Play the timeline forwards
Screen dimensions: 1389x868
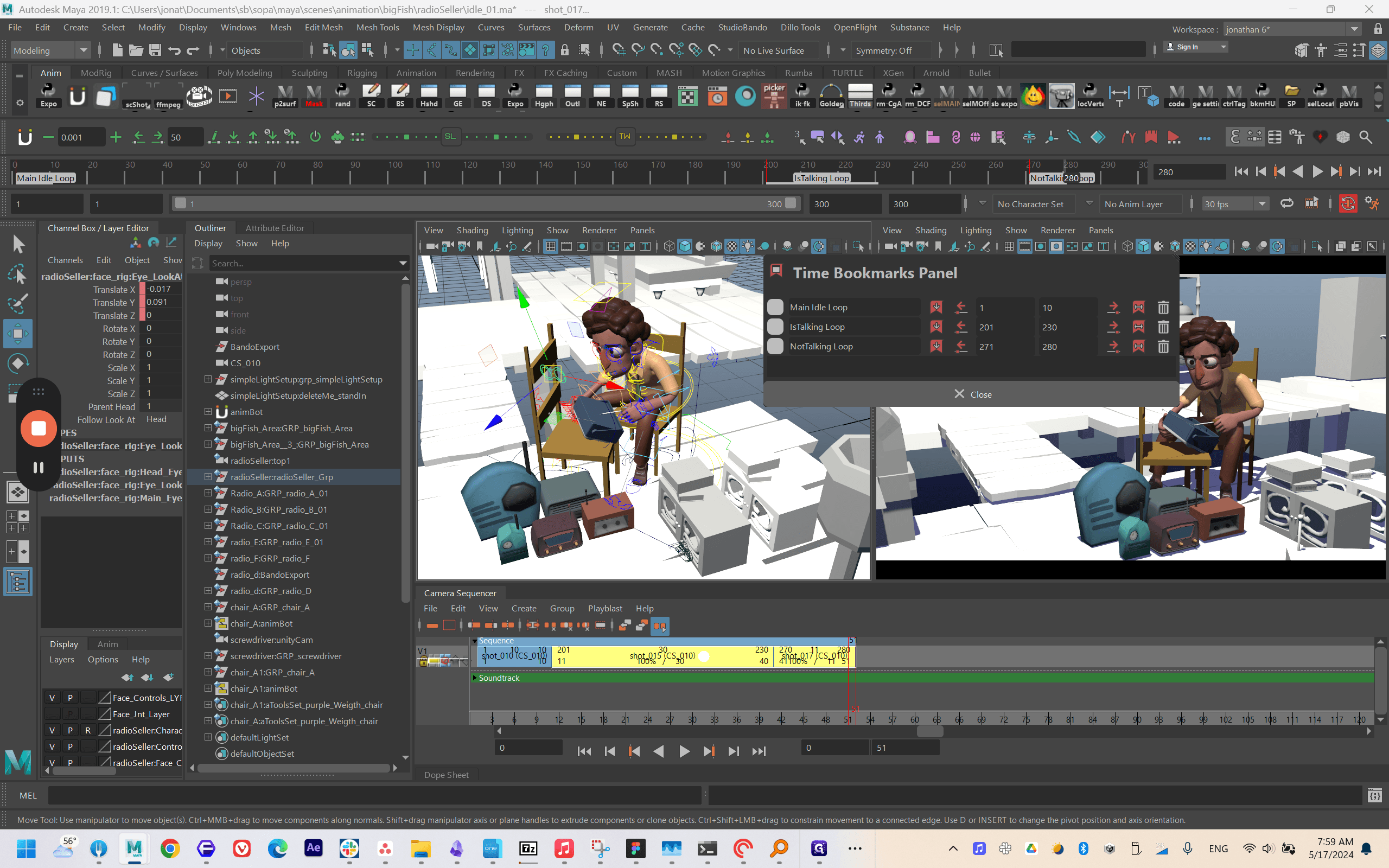(x=1317, y=171)
